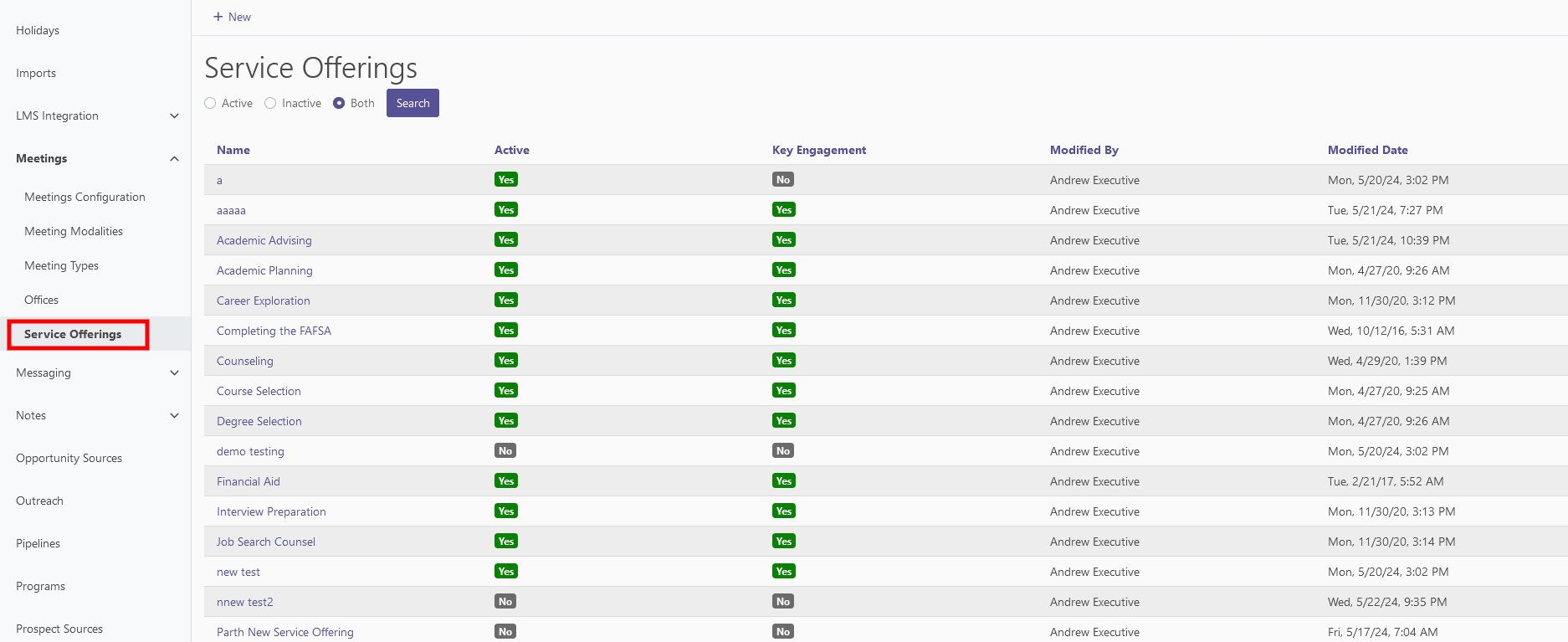Open Prospect Sources in the sidebar
1568x642 pixels.
pos(59,629)
